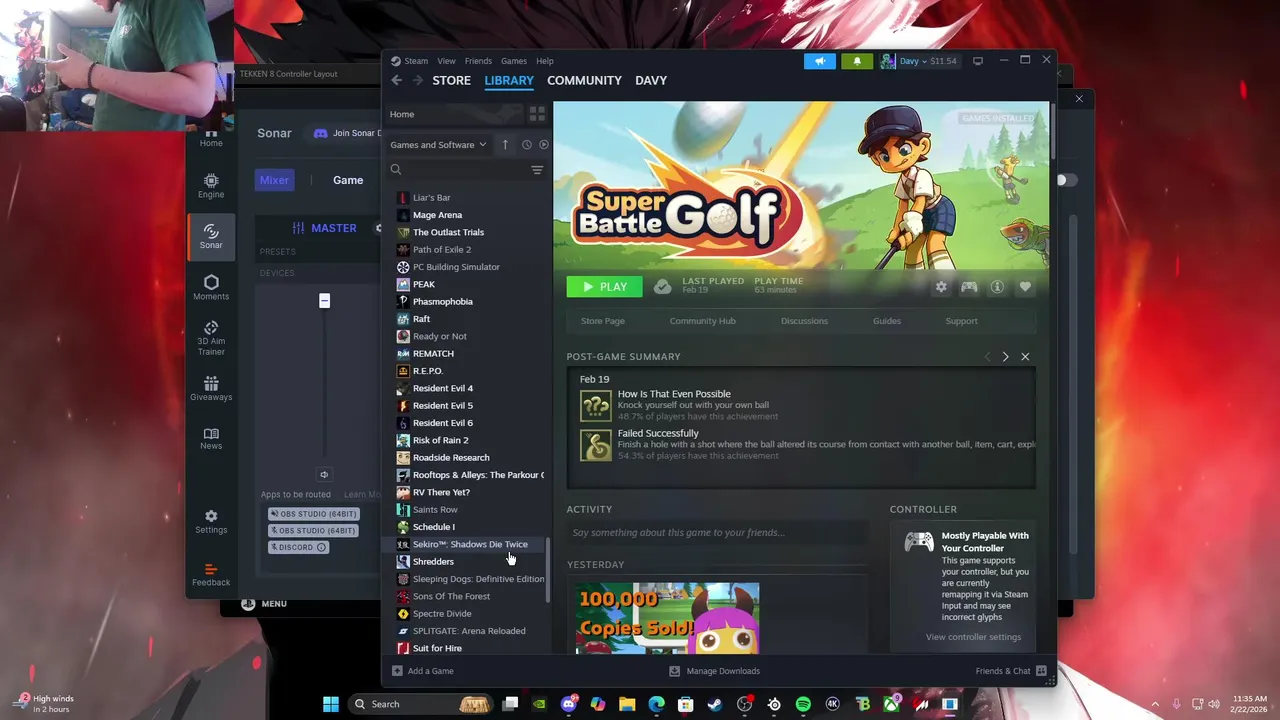
Task: Open the Help menu in Steam
Action: click(545, 61)
